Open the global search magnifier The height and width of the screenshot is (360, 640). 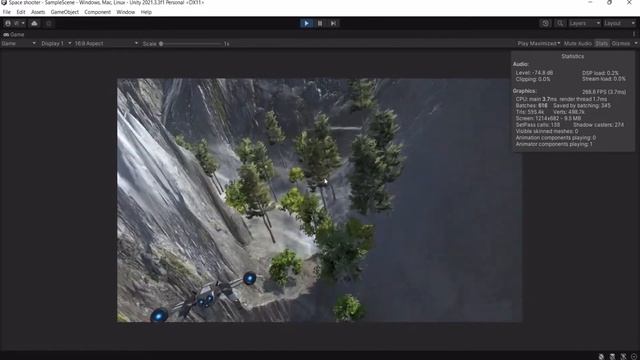click(560, 23)
